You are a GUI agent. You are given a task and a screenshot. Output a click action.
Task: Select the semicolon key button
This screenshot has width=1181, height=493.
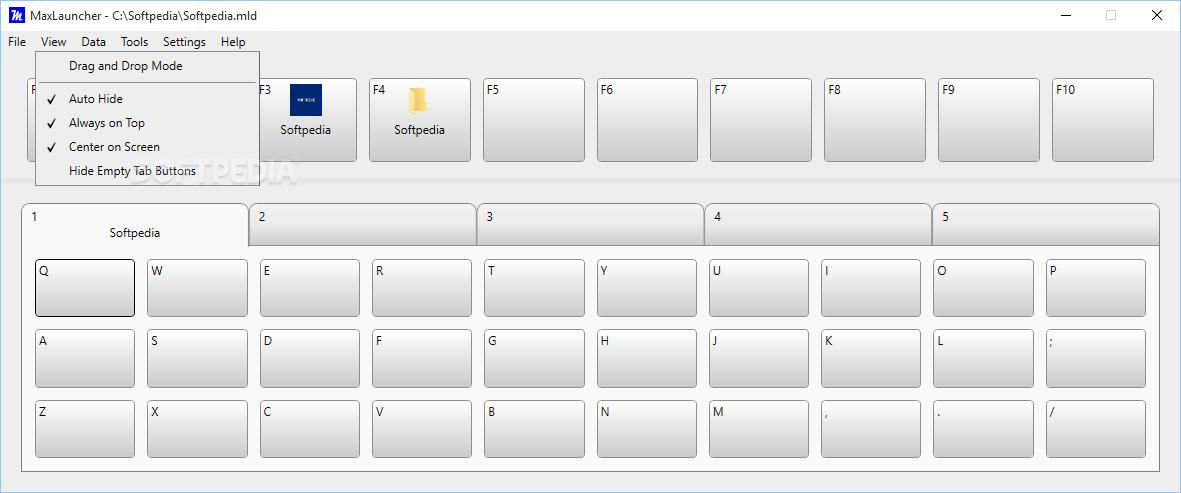pos(1096,358)
